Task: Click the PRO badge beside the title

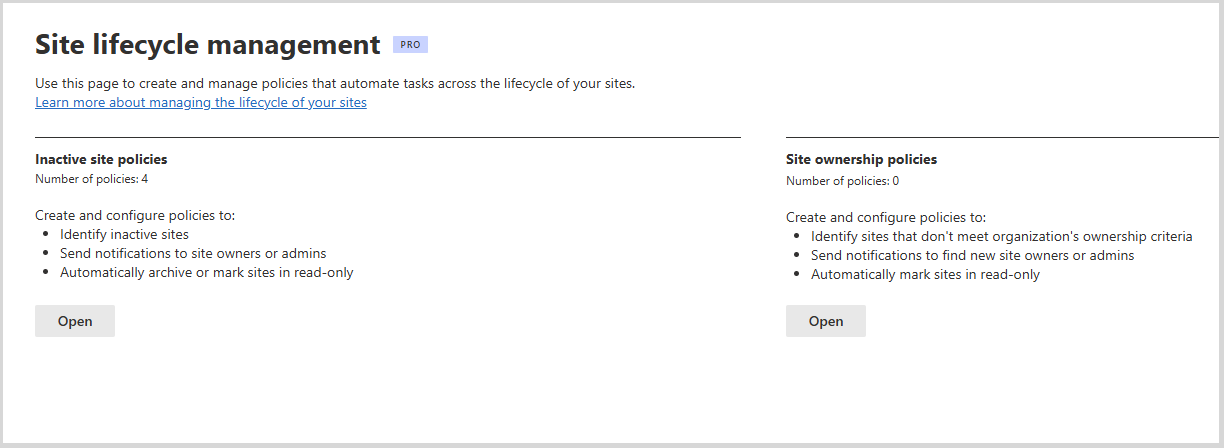Action: 410,44
